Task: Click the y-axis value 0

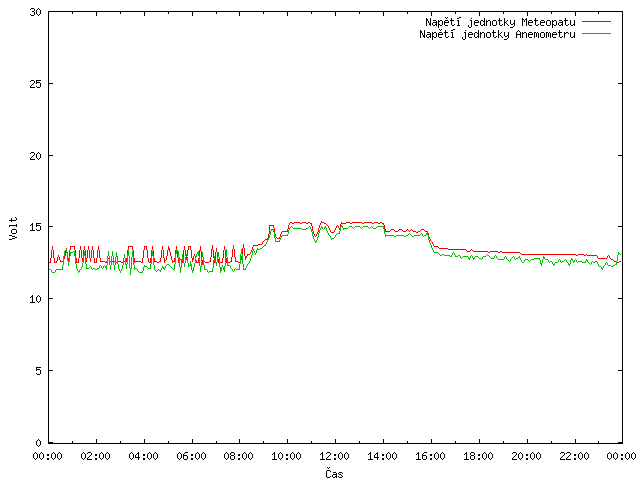Action: [38, 442]
